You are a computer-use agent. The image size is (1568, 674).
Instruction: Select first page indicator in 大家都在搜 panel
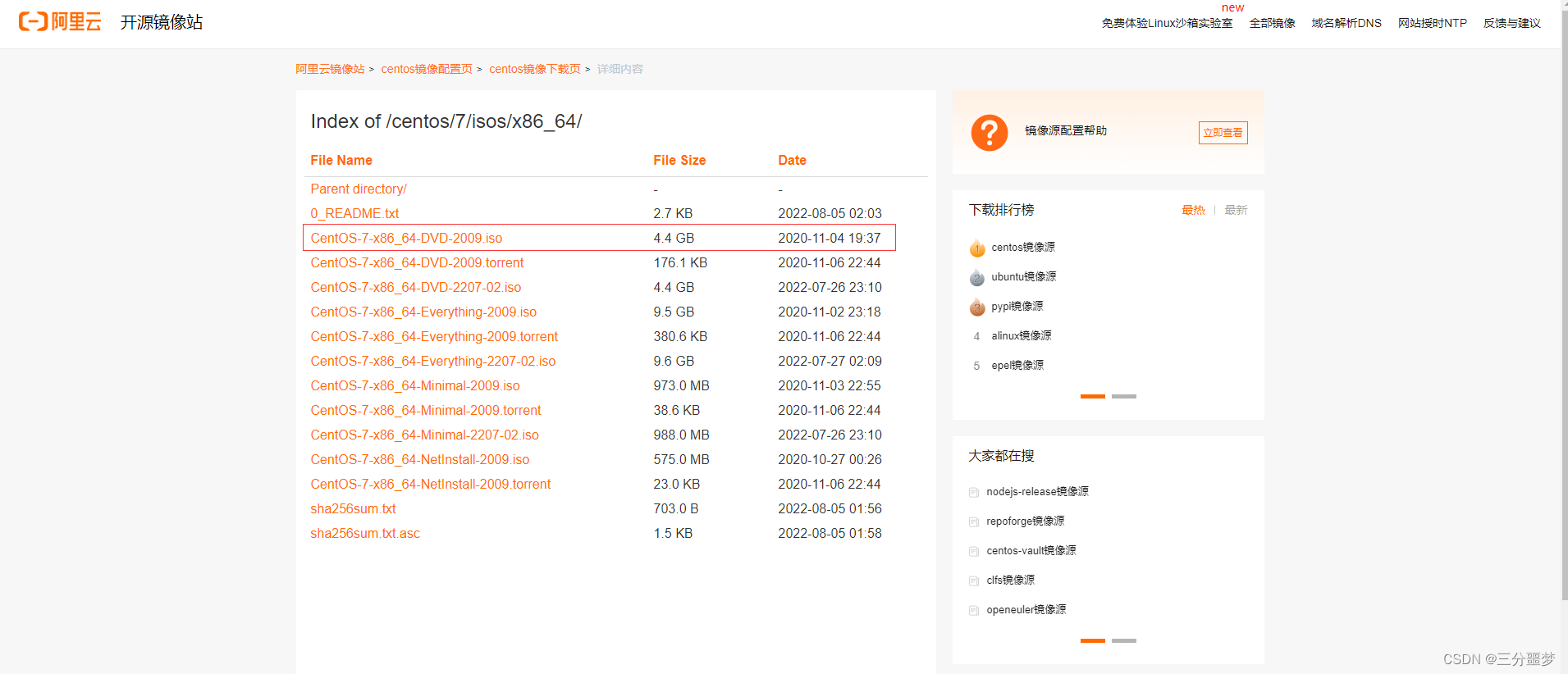(1093, 640)
